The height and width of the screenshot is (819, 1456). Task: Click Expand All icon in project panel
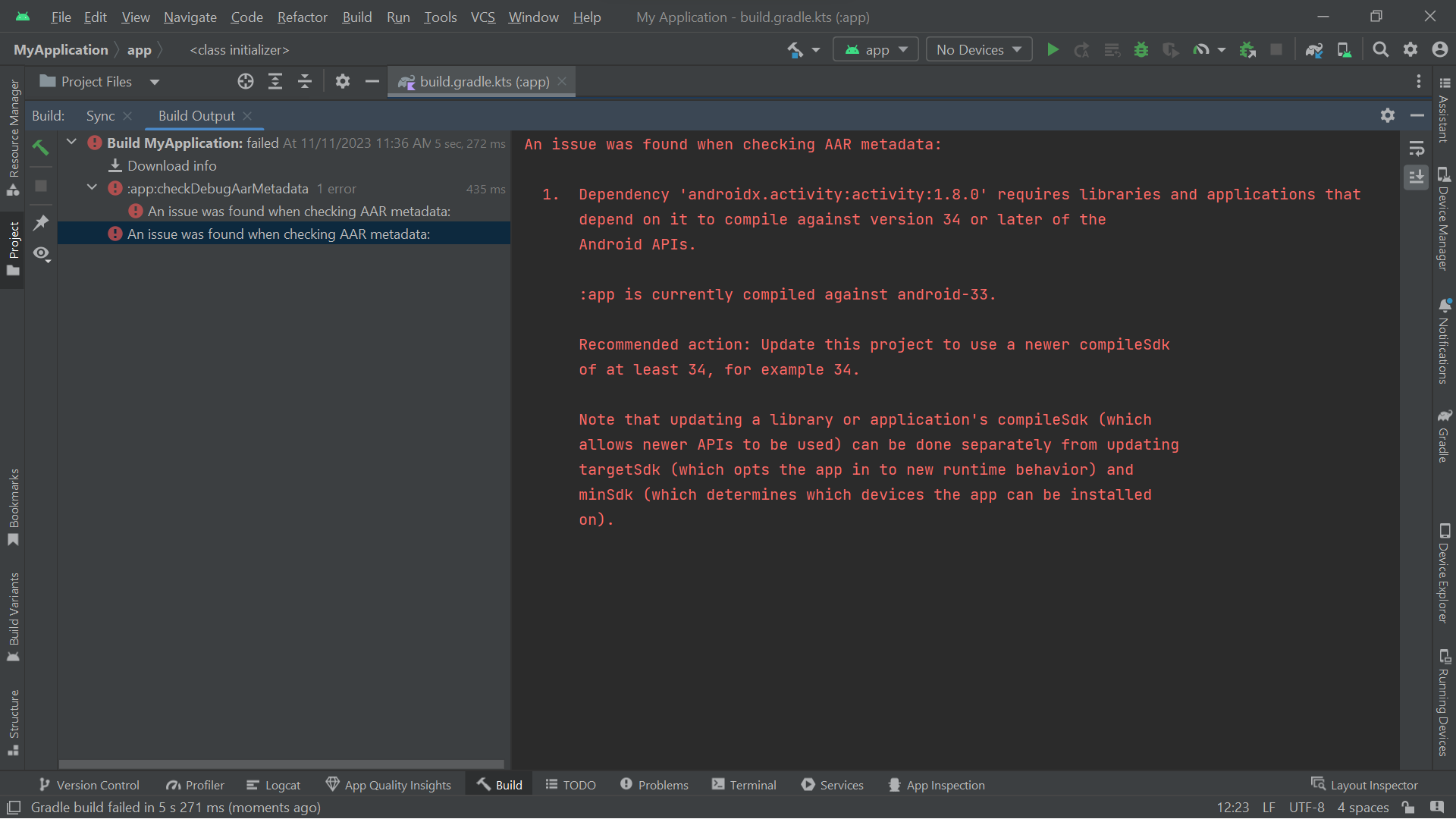pos(275,82)
